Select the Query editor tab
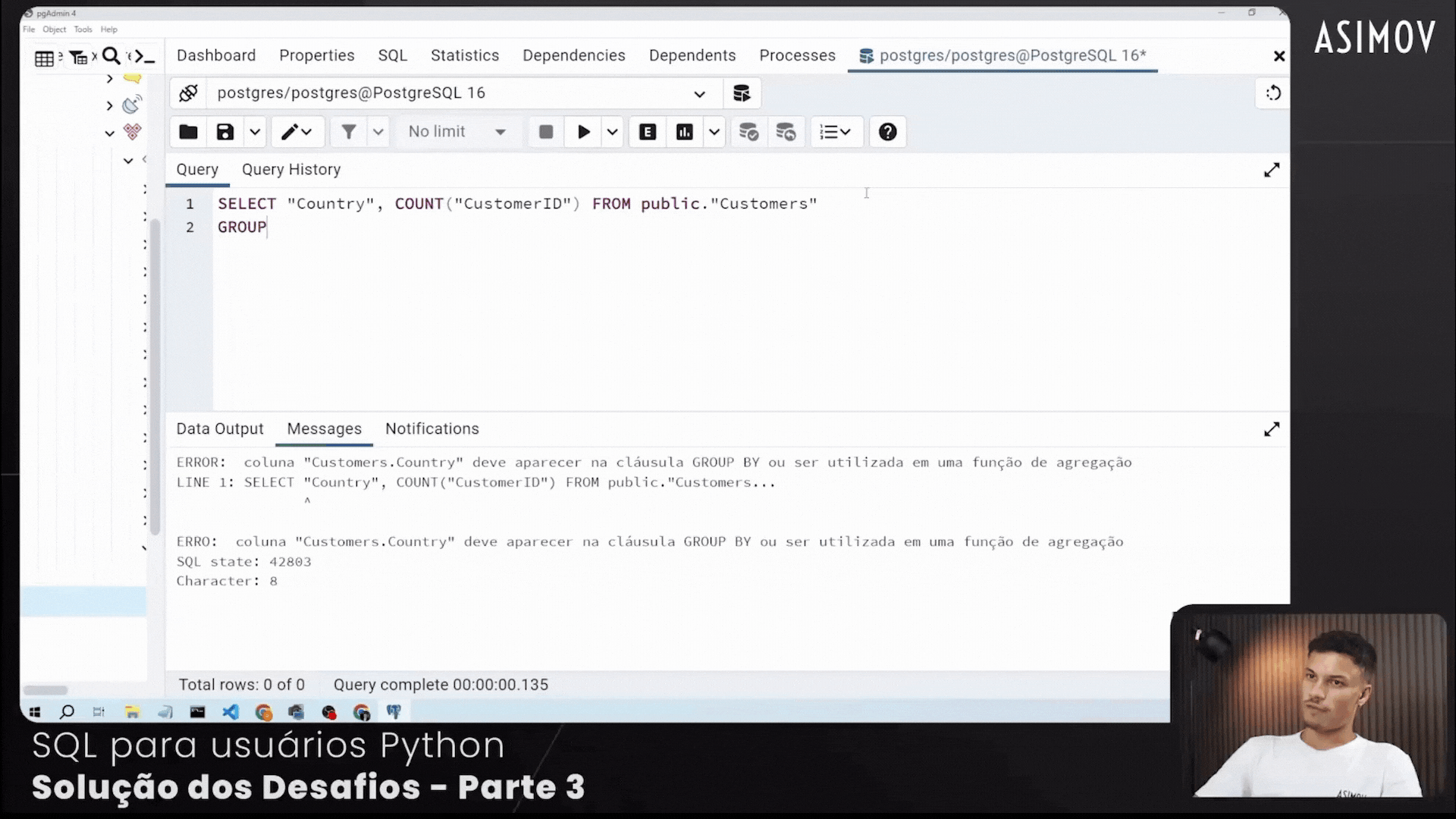Image resolution: width=1456 pixels, height=819 pixels. coord(197,170)
